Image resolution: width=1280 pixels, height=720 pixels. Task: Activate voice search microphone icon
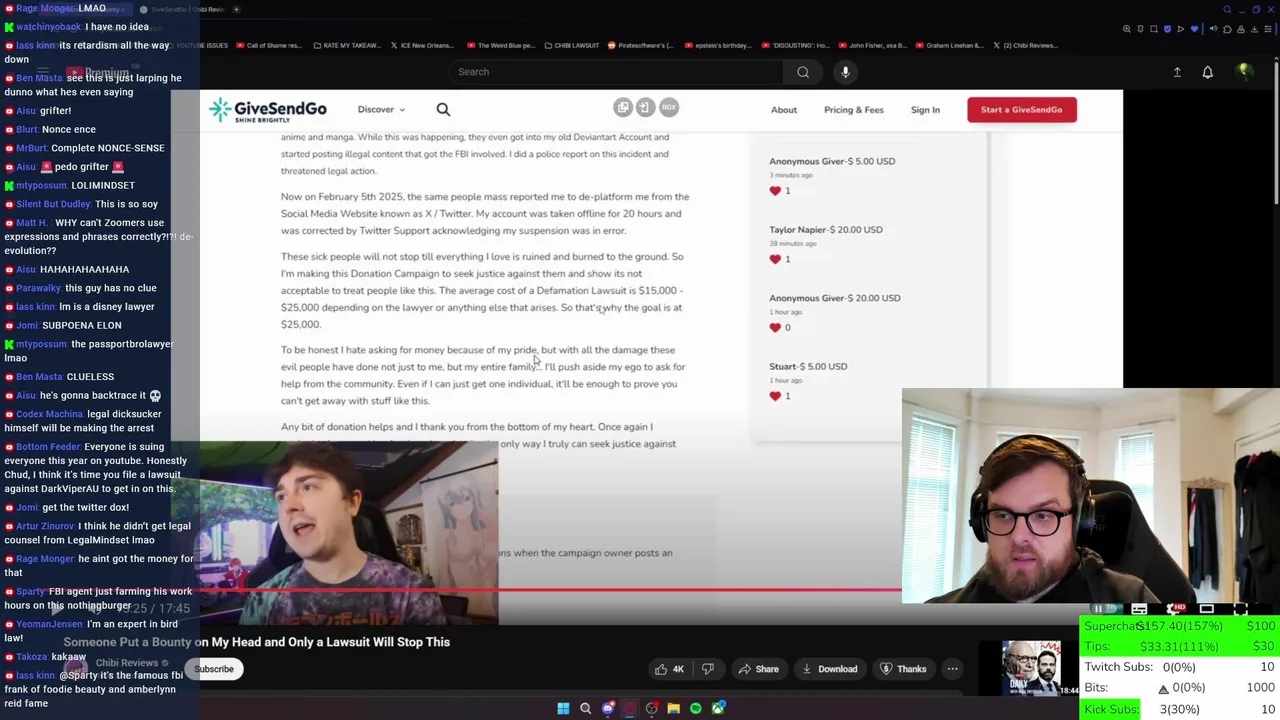(x=845, y=72)
